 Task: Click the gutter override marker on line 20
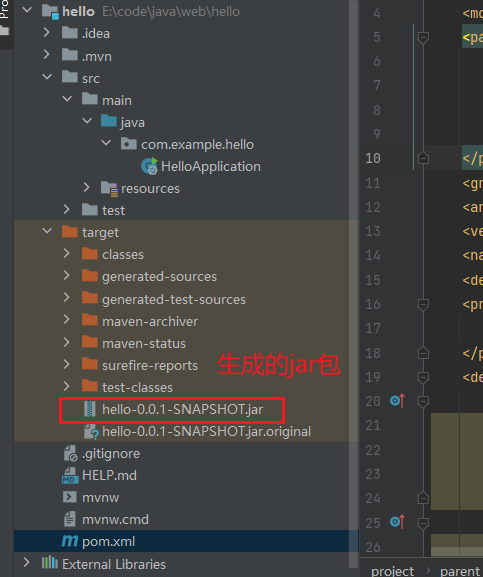tap(397, 400)
